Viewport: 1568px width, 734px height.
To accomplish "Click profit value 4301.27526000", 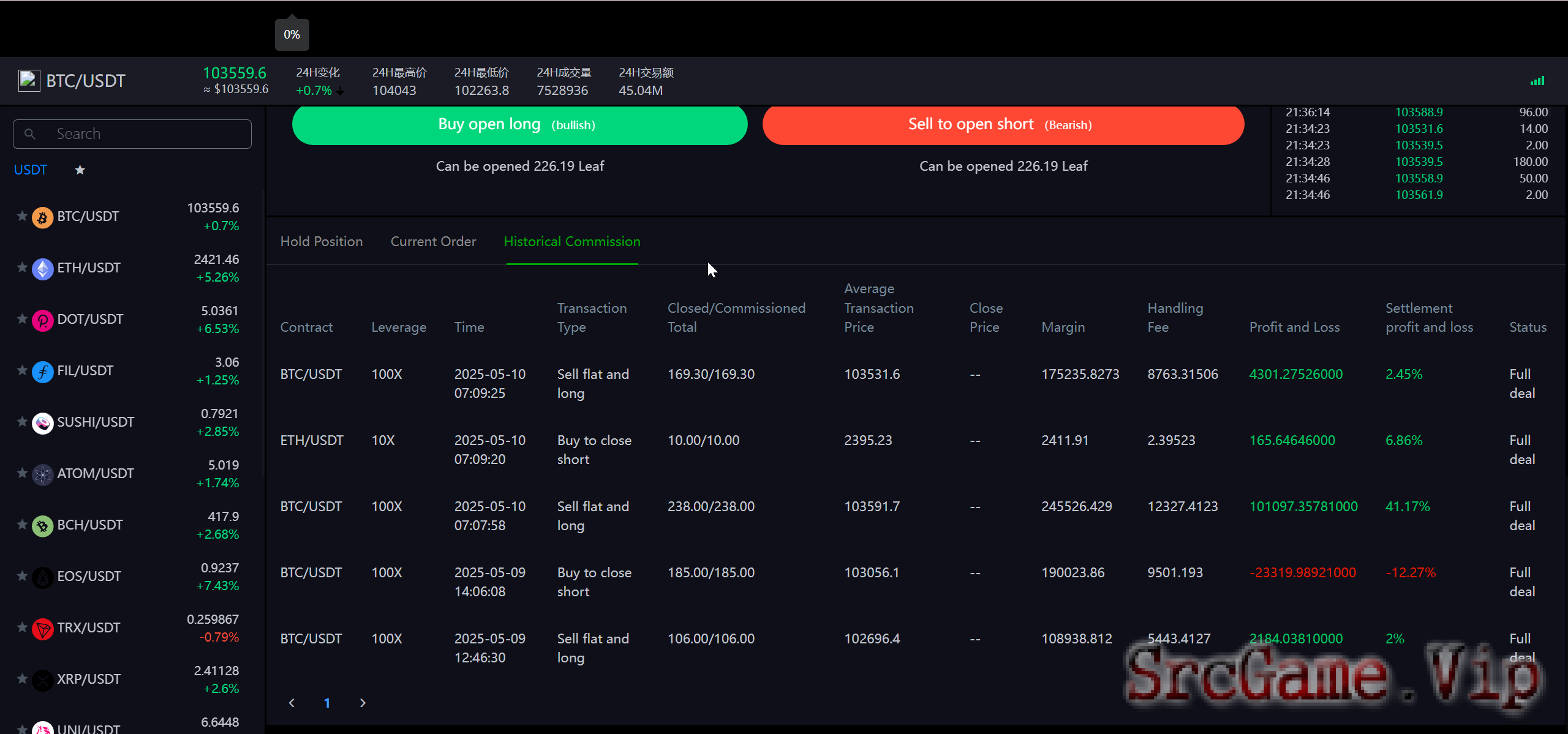I will (1296, 374).
